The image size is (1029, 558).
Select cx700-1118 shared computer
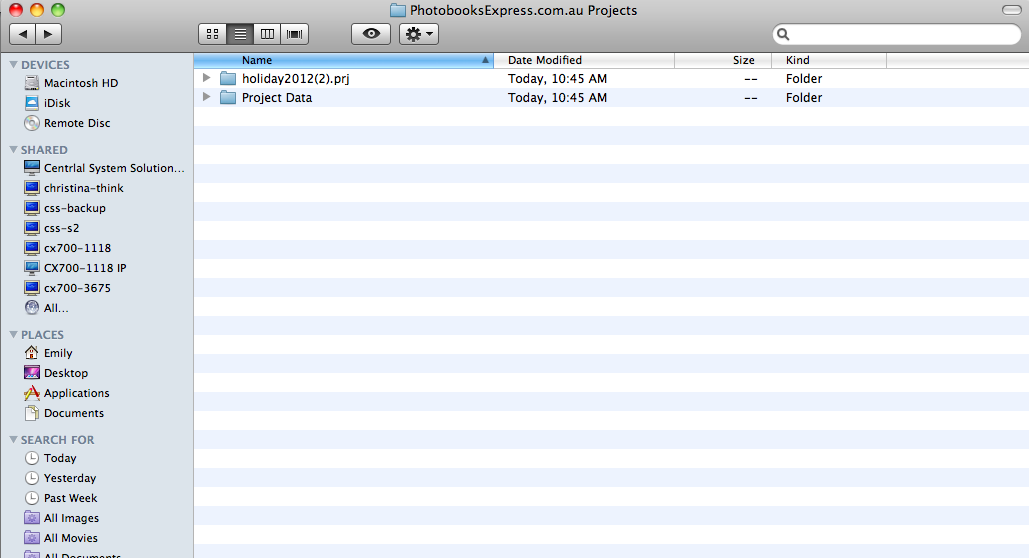(68, 248)
